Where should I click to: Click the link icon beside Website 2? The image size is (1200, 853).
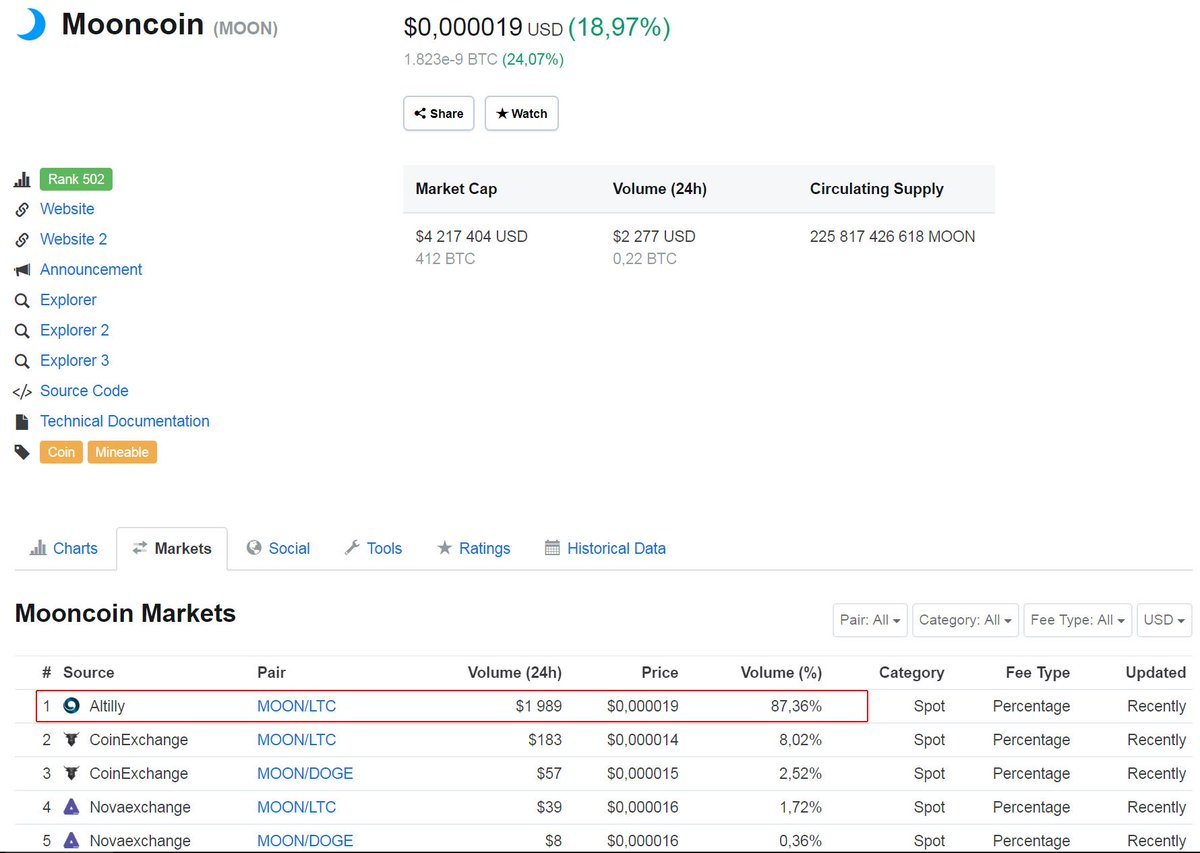pyautogui.click(x=22, y=240)
